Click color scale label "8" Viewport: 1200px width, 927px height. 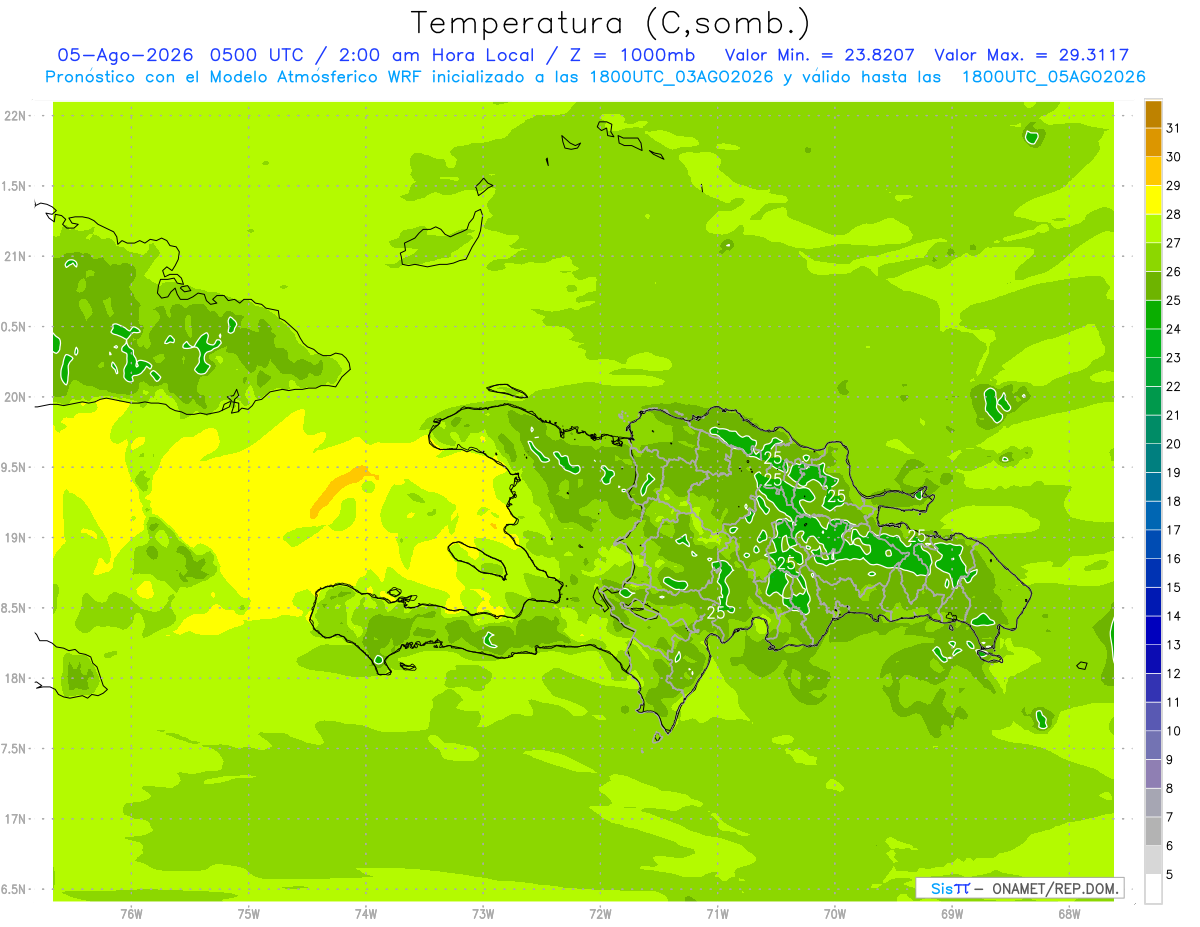pos(1170,789)
